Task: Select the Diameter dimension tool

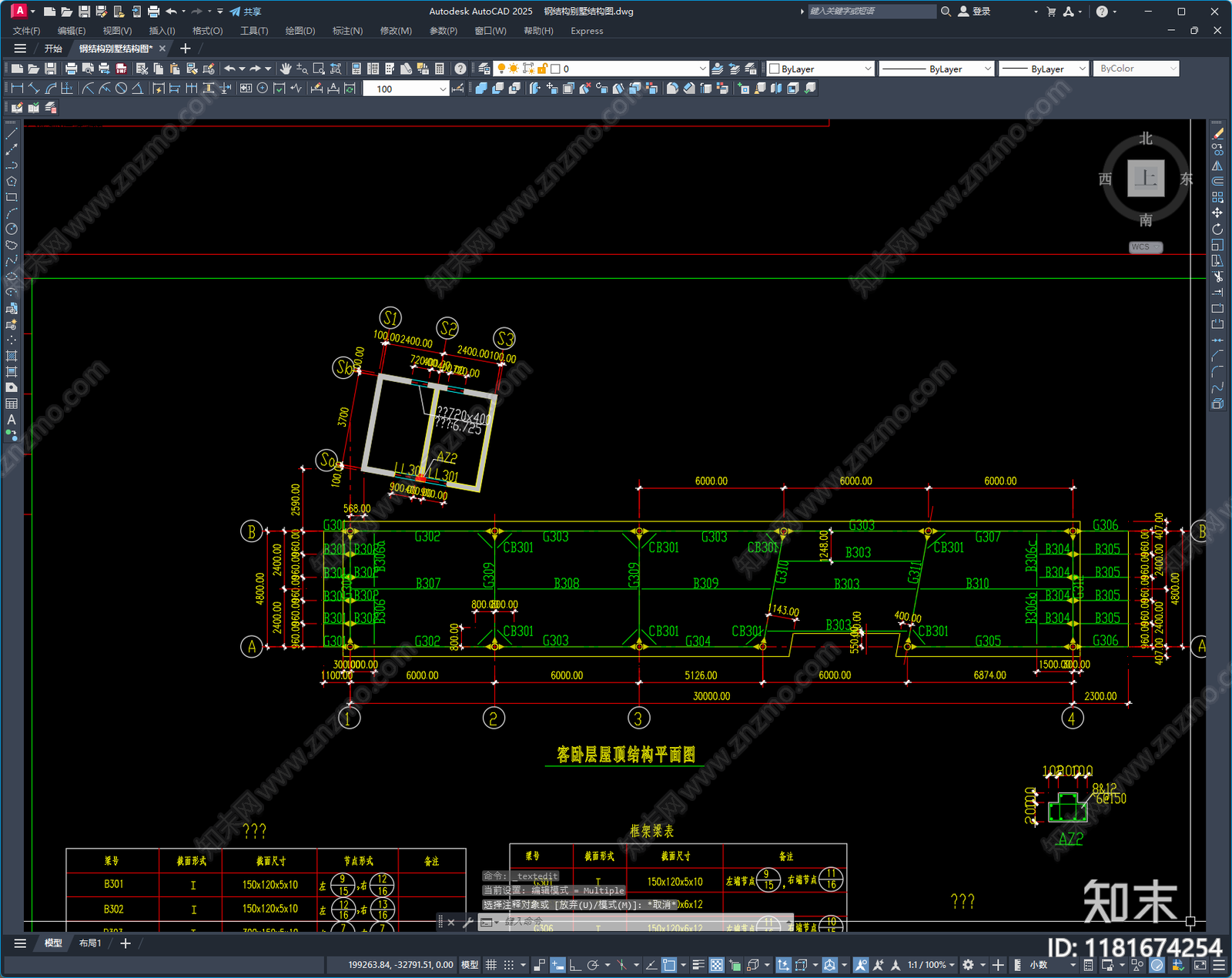Action: coord(121,89)
